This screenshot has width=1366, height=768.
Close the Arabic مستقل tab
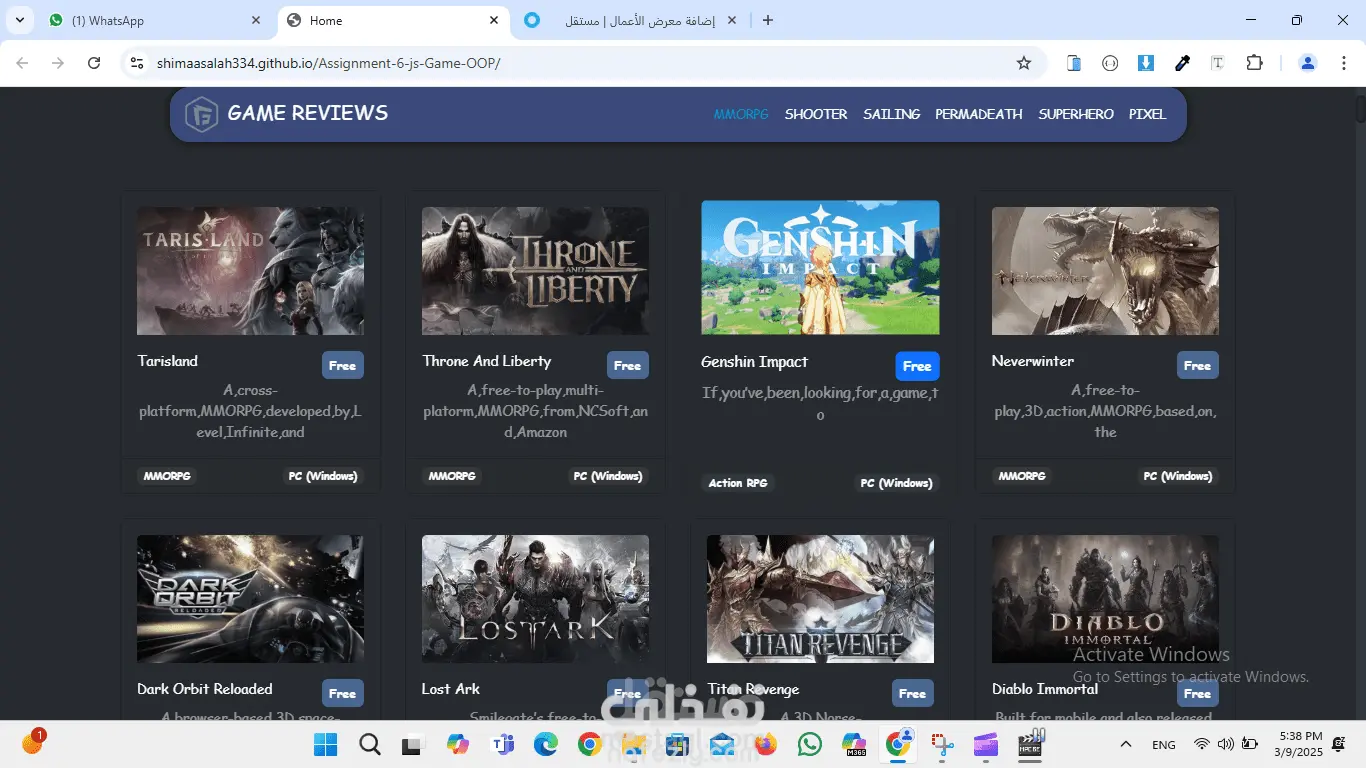point(731,20)
